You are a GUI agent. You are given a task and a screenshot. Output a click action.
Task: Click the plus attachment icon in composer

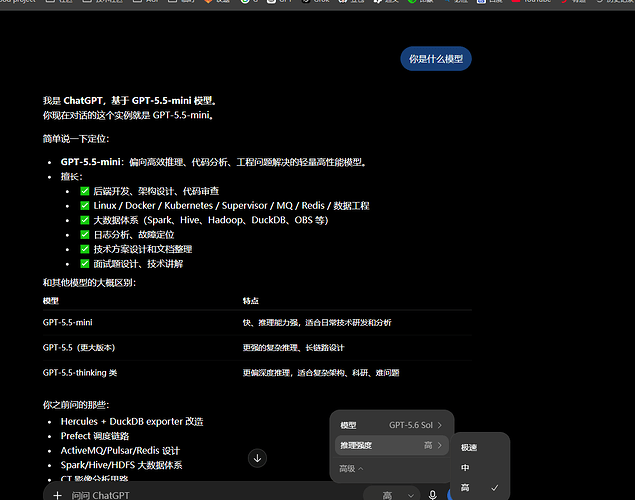pyautogui.click(x=58, y=495)
